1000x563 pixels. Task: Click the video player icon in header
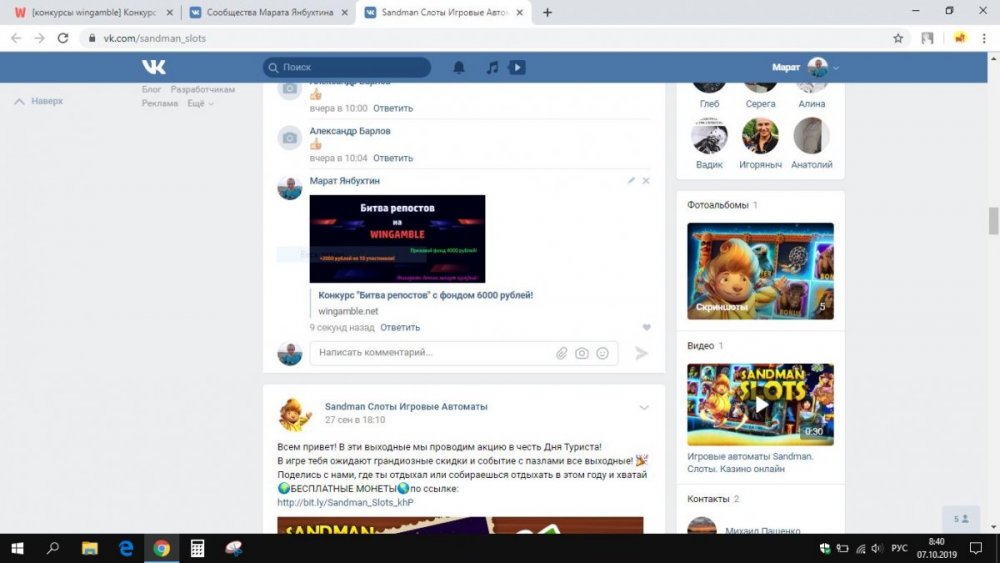[517, 68]
